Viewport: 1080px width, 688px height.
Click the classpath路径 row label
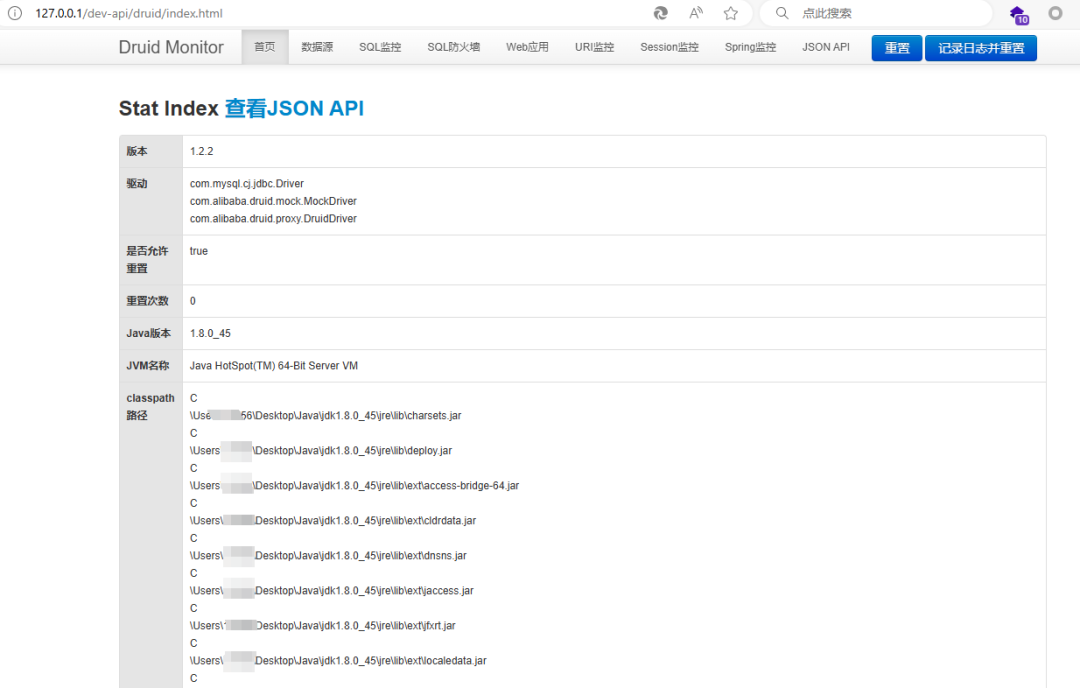pos(150,406)
